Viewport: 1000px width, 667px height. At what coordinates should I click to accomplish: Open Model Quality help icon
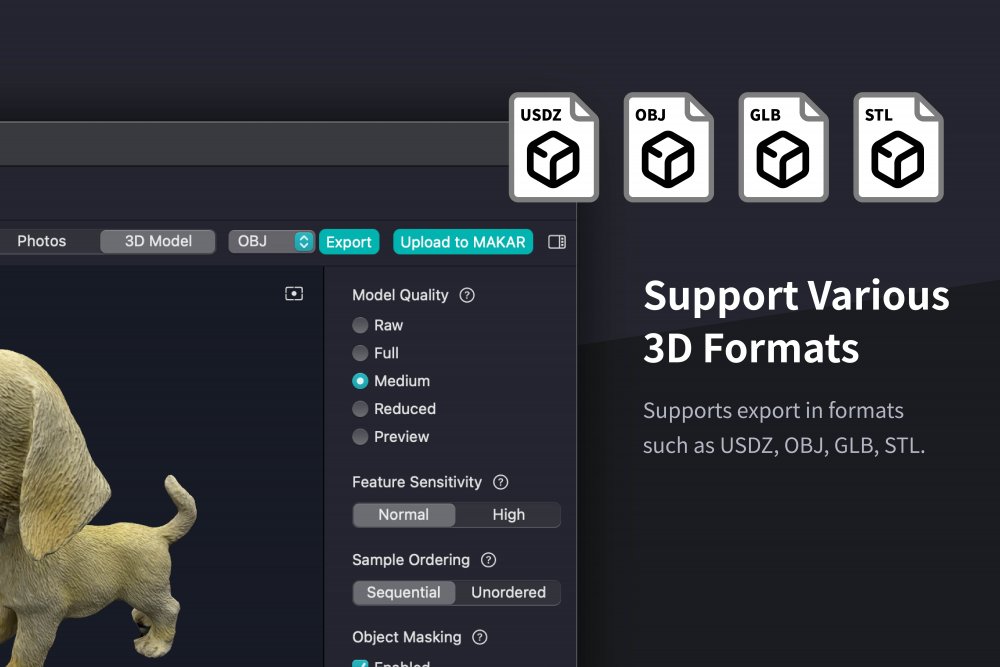pyautogui.click(x=467, y=296)
